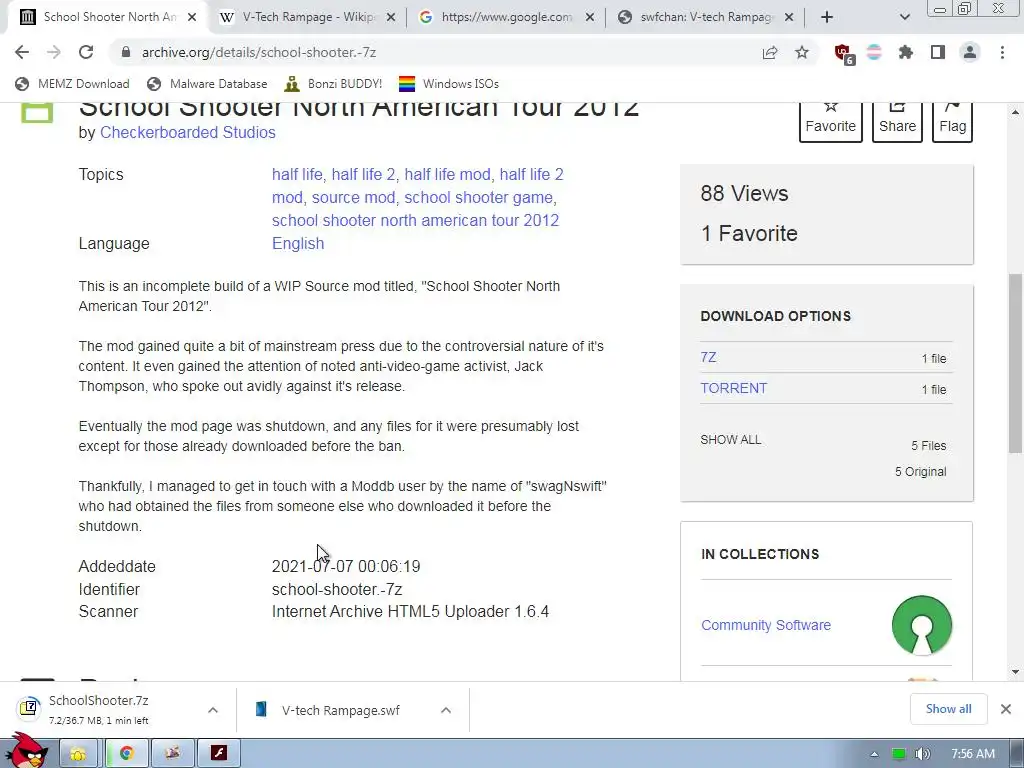Open Windows ISOs bookmark
The width and height of the screenshot is (1024, 768).
click(x=449, y=84)
